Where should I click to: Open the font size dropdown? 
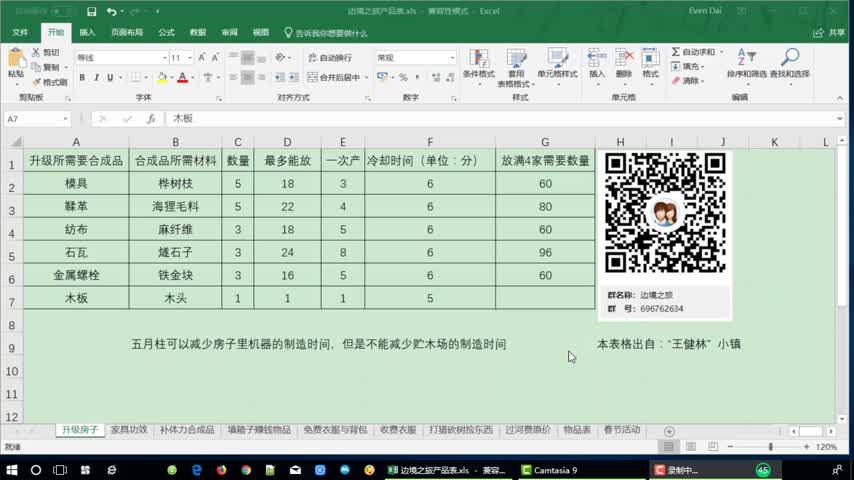(x=190, y=58)
